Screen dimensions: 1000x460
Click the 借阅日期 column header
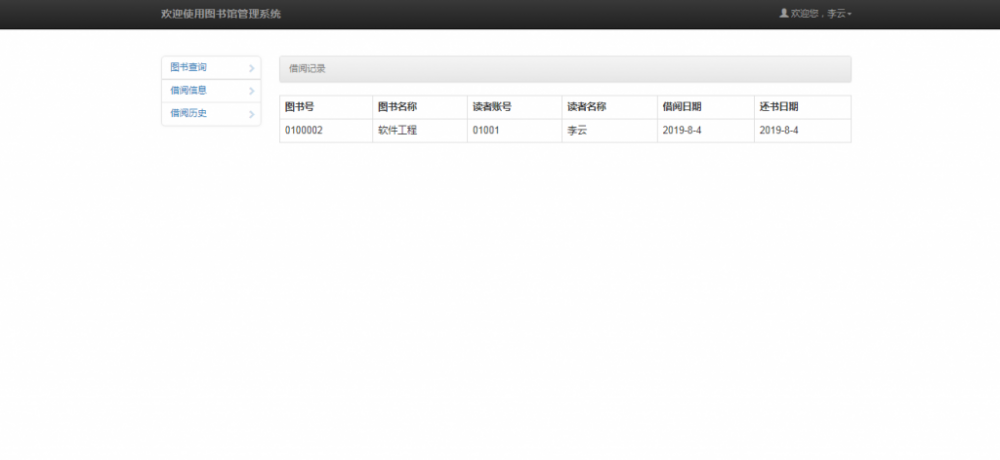pyautogui.click(x=706, y=107)
